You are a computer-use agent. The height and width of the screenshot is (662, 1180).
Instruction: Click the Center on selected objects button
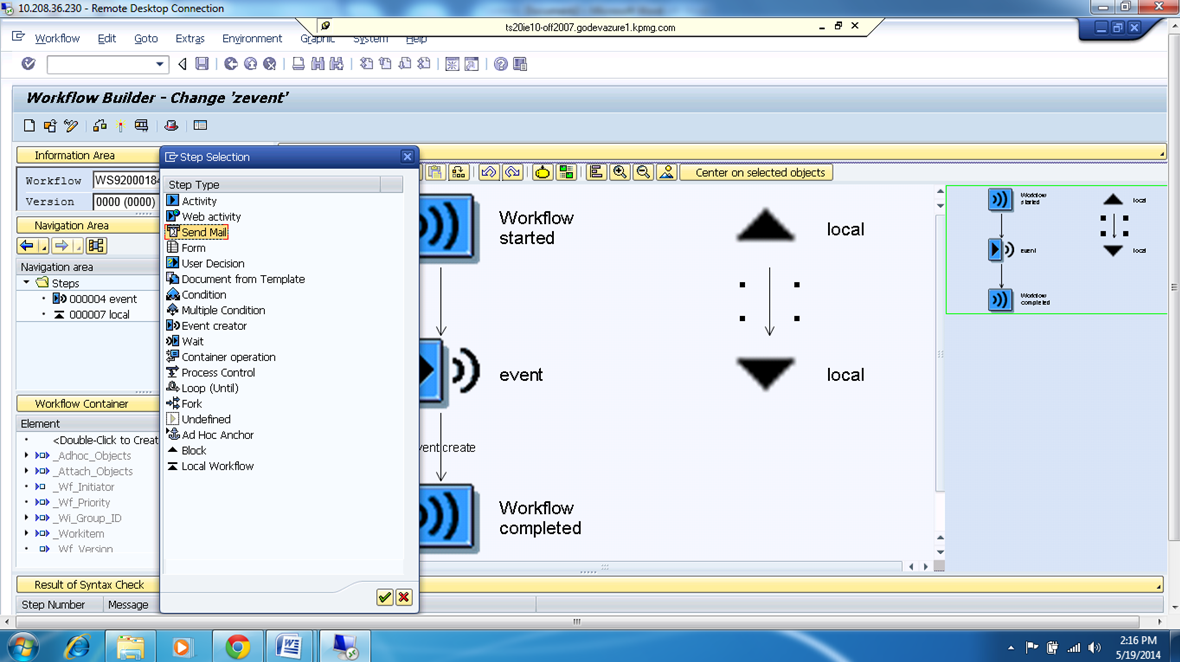click(756, 171)
